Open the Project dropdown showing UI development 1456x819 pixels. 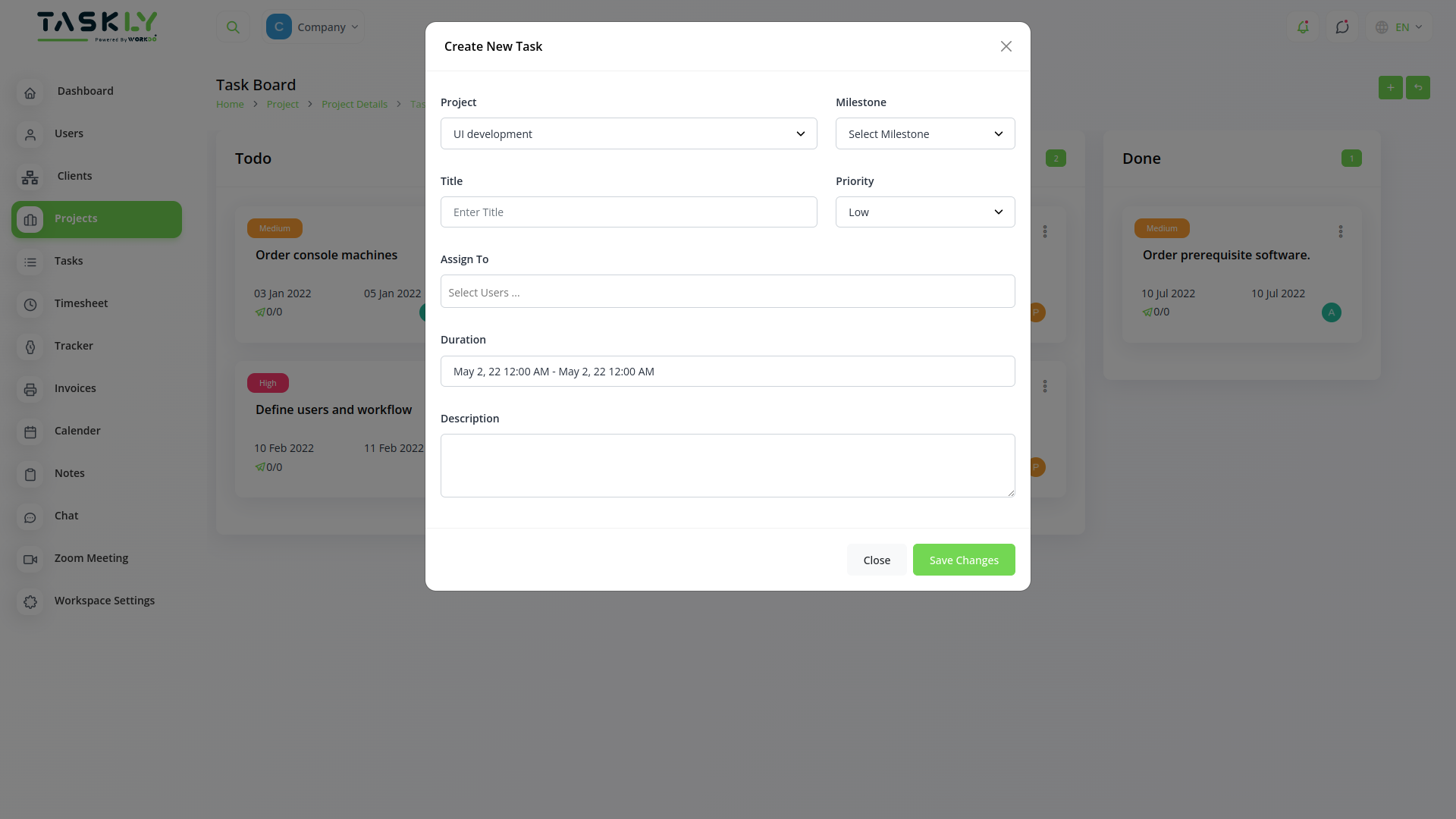(629, 133)
